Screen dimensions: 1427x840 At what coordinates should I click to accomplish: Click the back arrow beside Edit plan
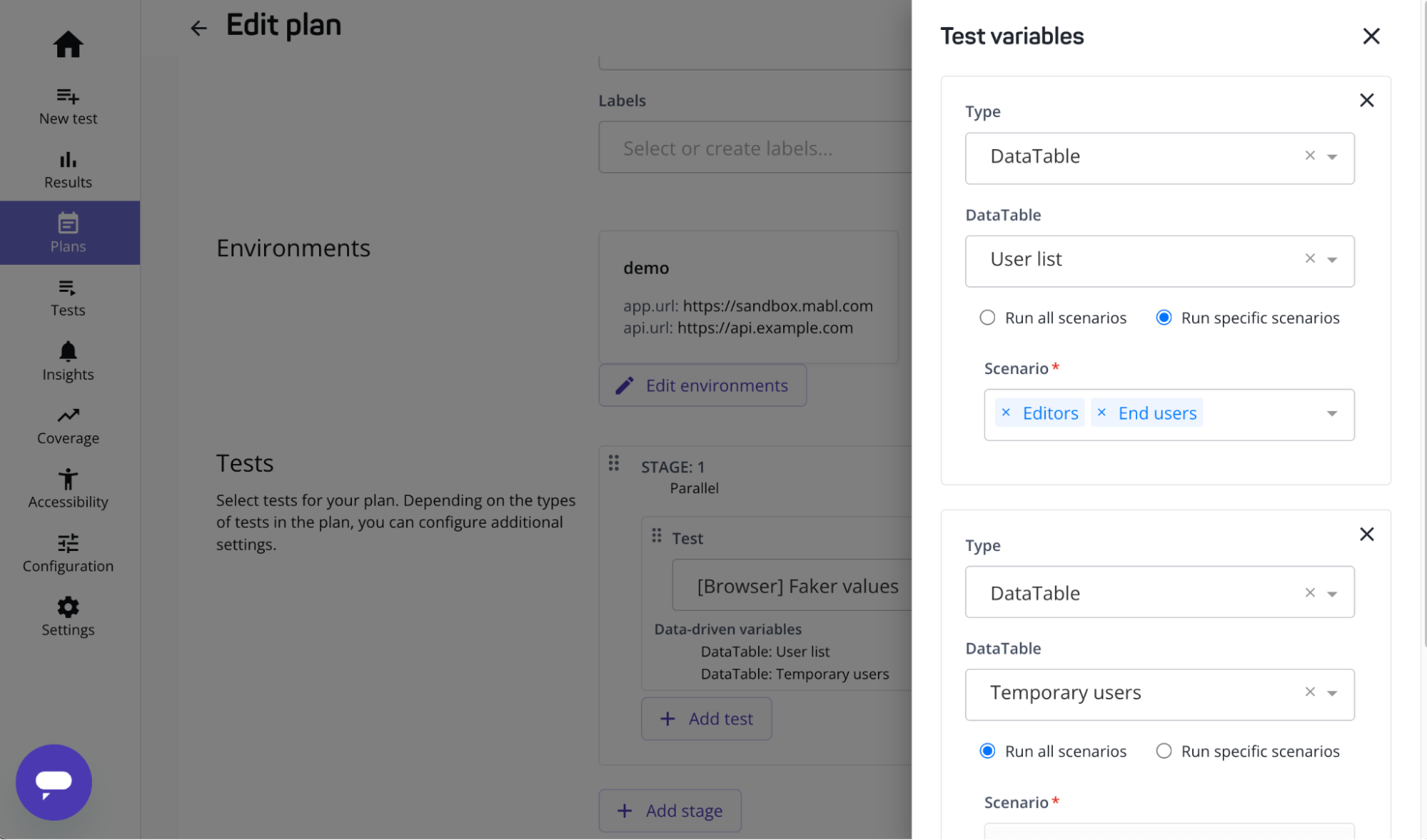[x=198, y=28]
